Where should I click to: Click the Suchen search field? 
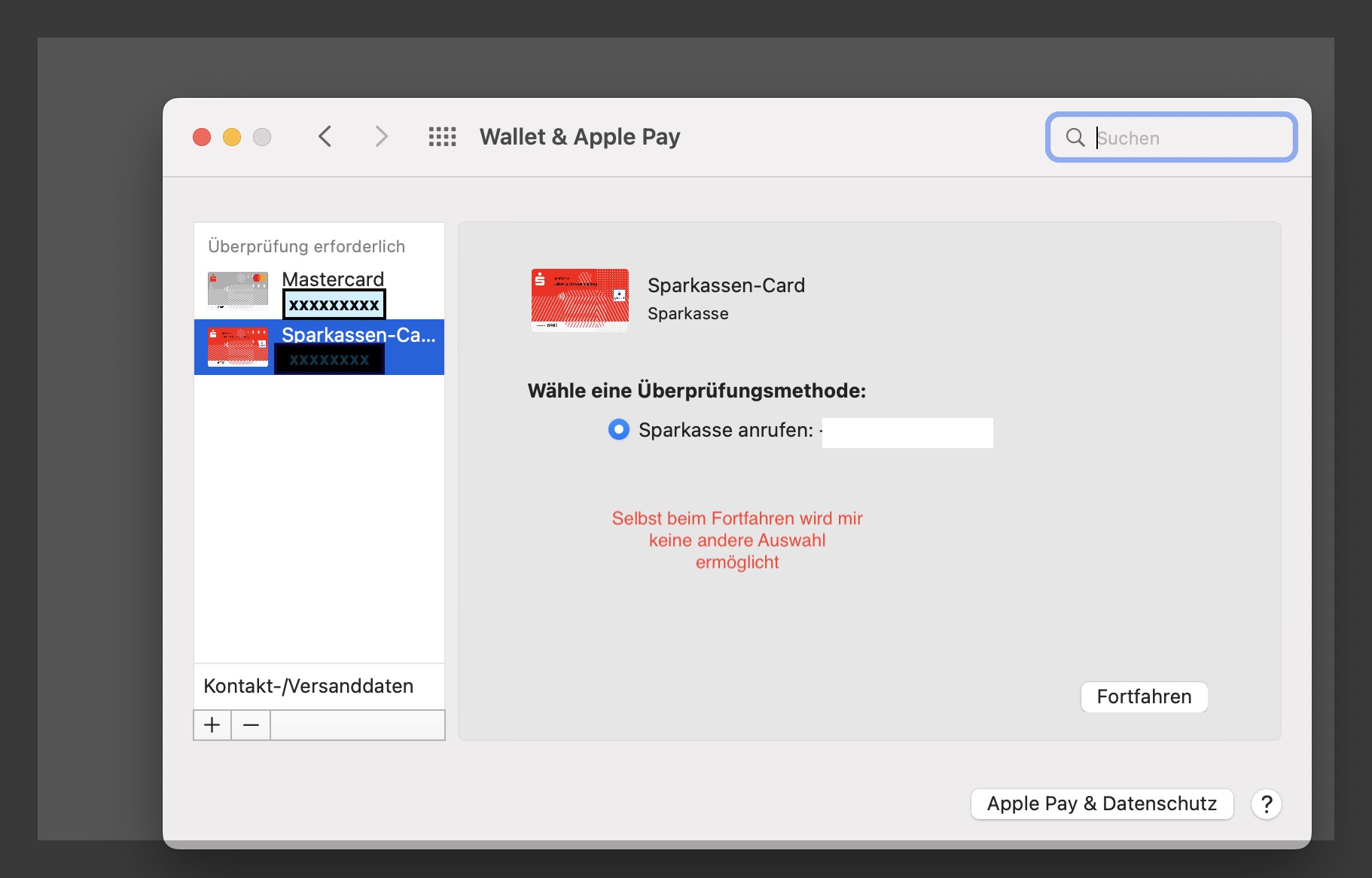point(1172,137)
